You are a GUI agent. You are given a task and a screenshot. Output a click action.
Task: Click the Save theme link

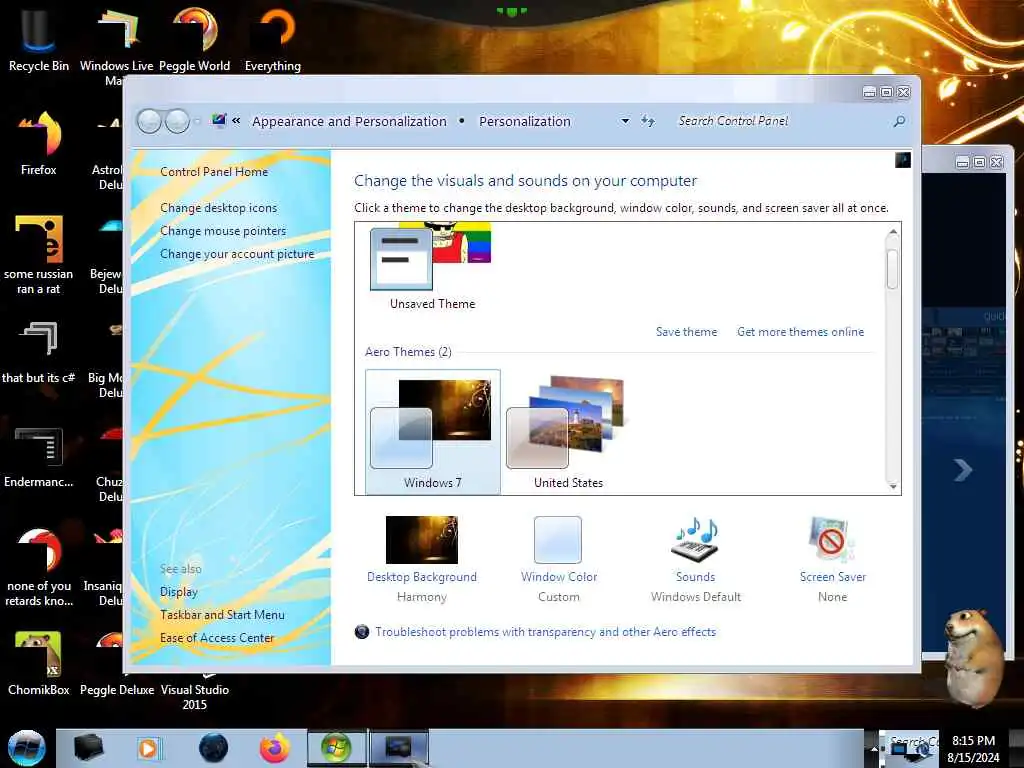point(686,332)
